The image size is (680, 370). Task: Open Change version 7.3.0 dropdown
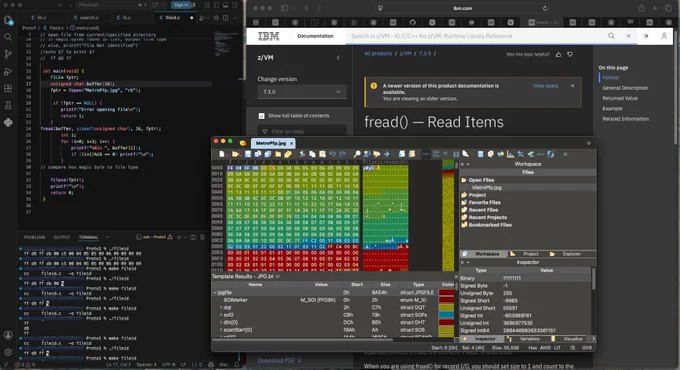click(x=301, y=92)
